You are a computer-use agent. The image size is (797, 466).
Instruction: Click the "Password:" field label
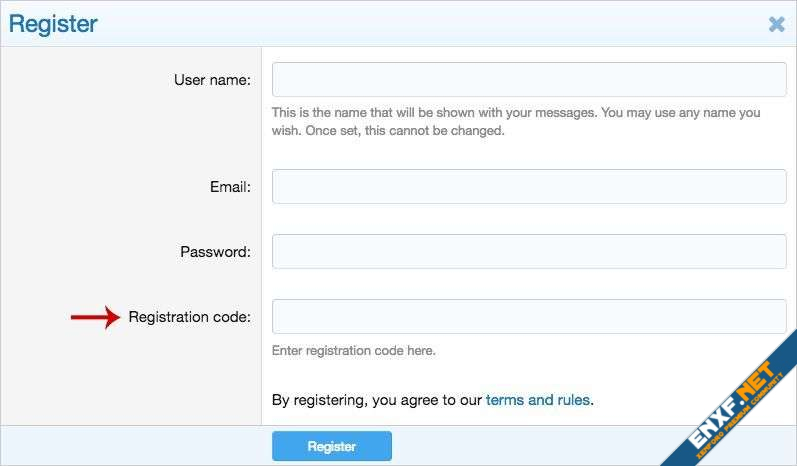(x=215, y=252)
